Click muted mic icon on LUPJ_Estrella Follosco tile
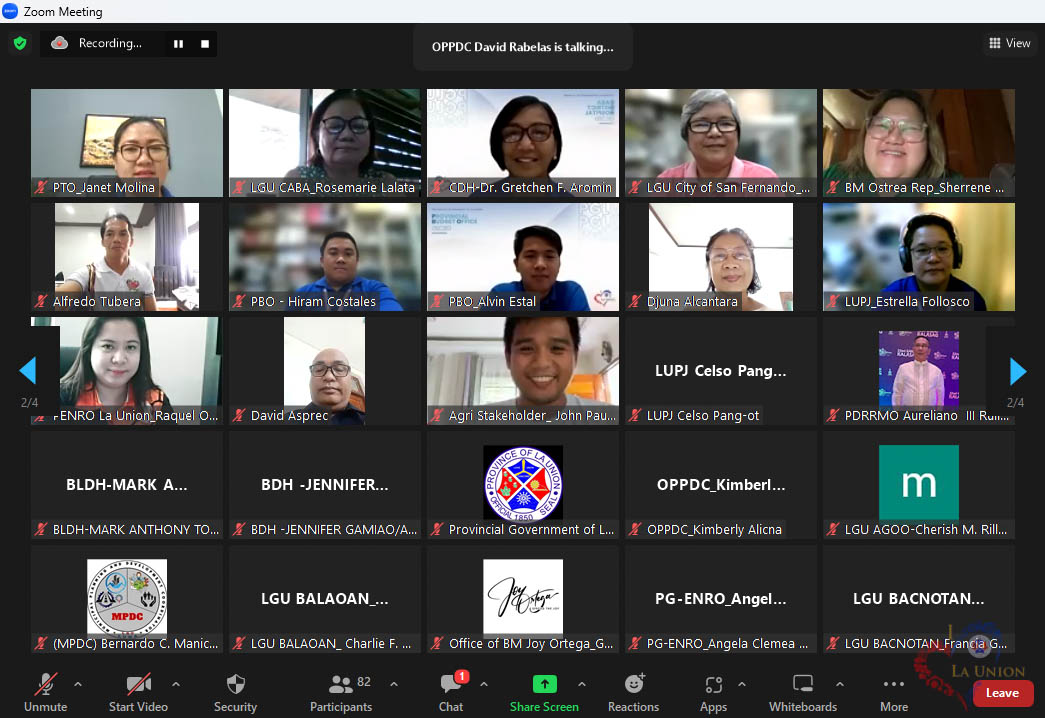The width and height of the screenshot is (1045, 718). point(833,301)
